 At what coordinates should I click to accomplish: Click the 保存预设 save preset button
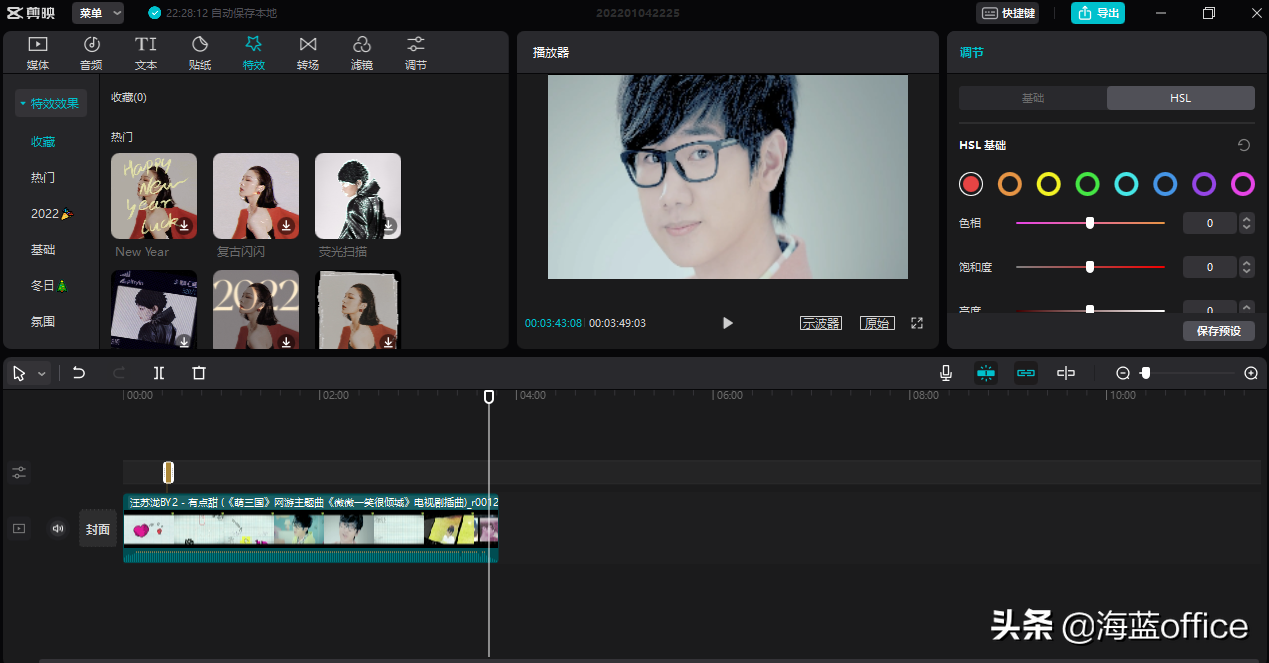pyautogui.click(x=1218, y=331)
